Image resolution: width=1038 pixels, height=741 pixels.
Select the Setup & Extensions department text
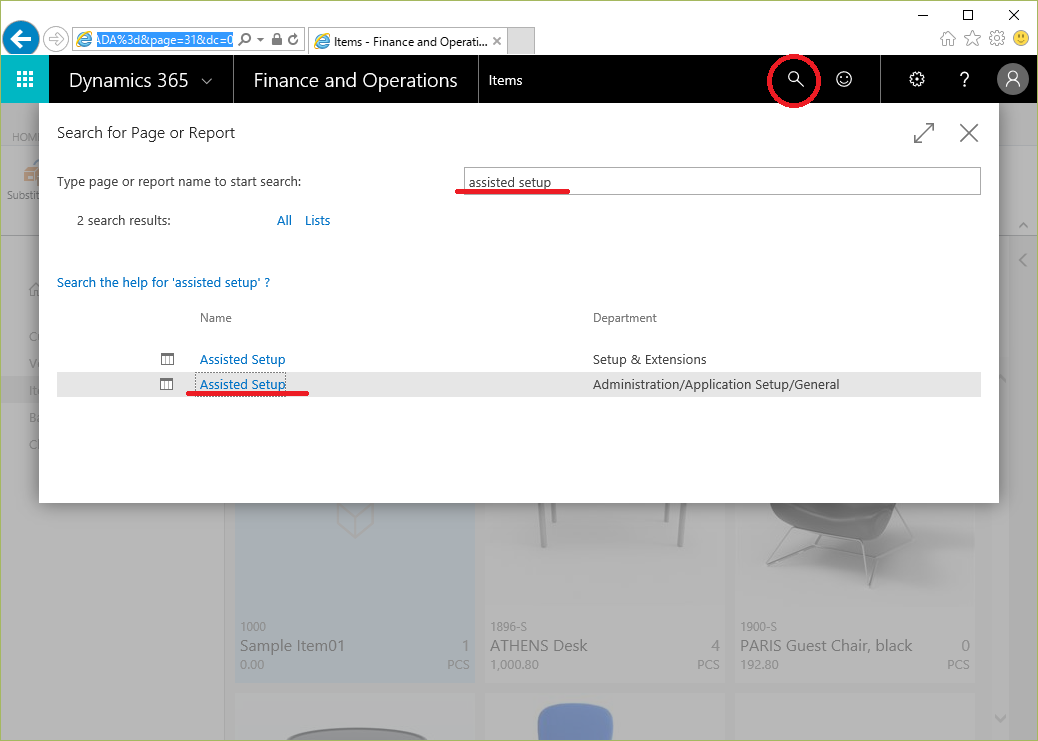(649, 360)
